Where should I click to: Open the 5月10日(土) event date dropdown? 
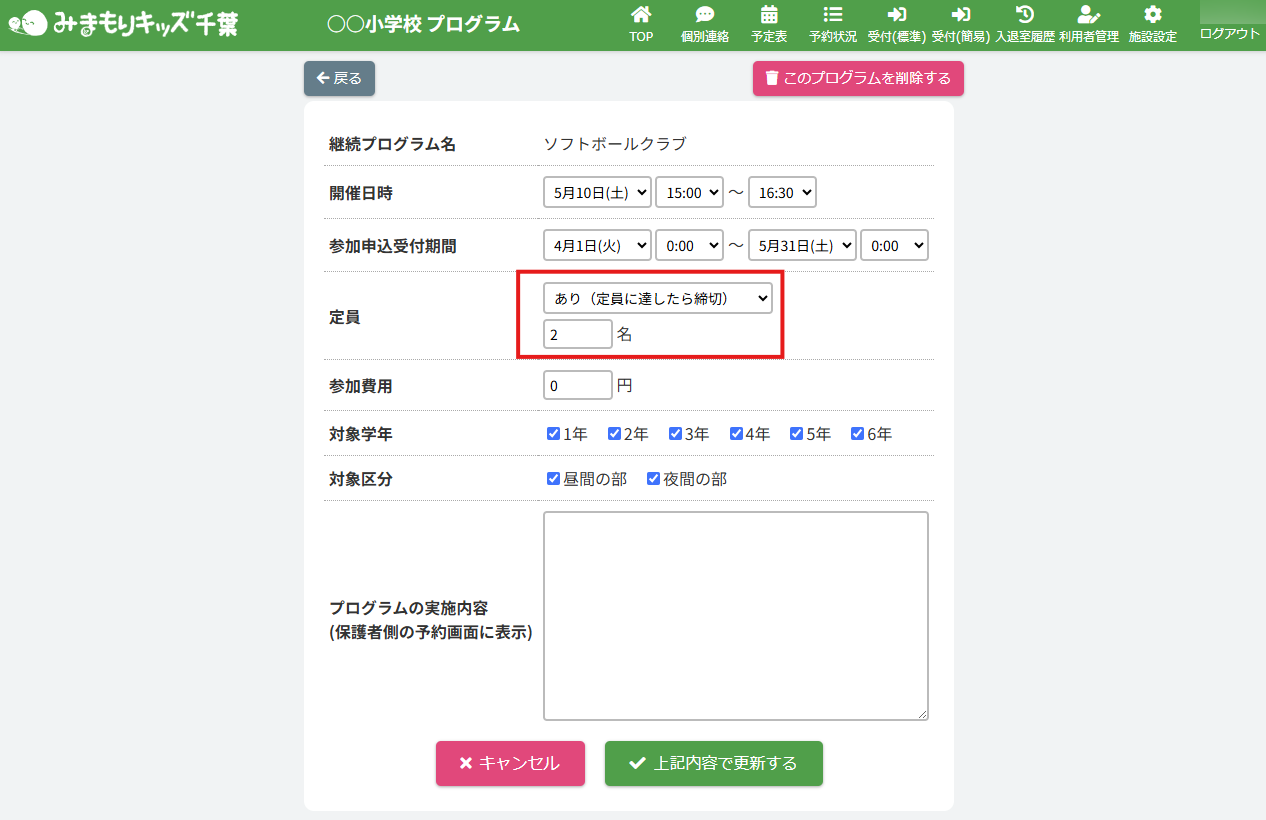[x=597, y=193]
